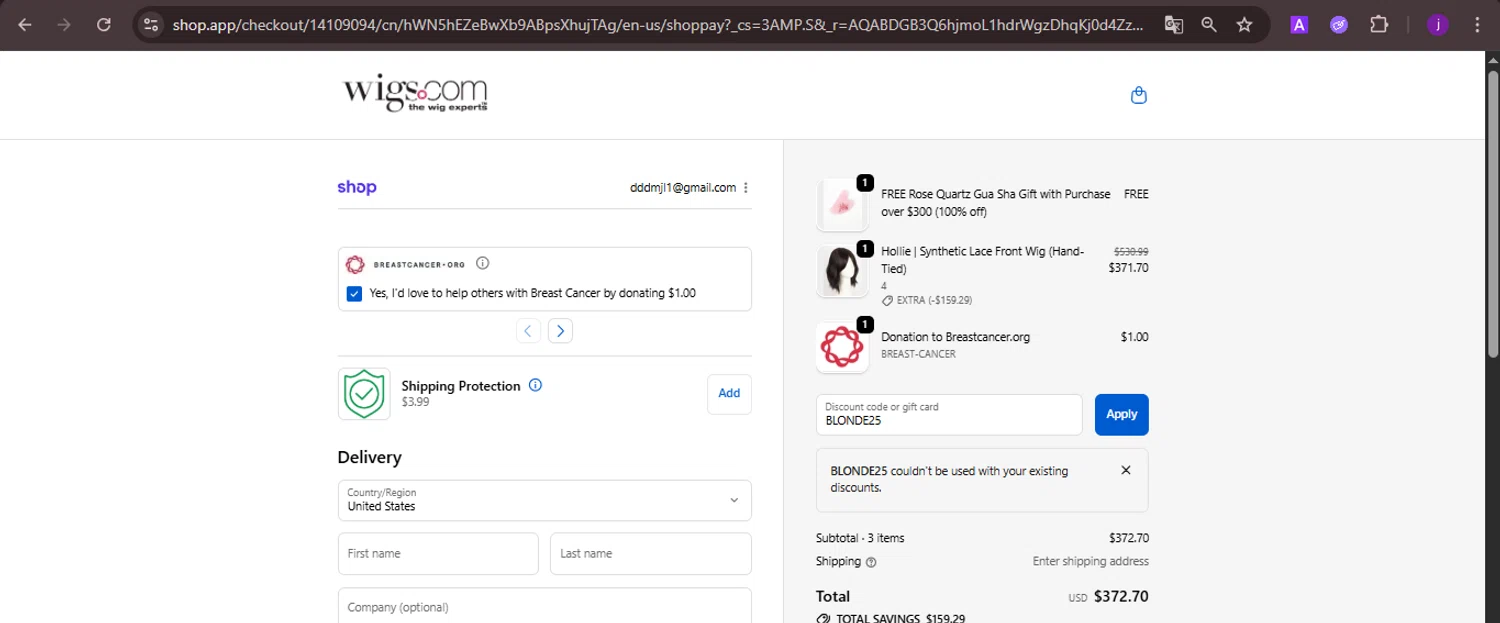1500x623 pixels.
Task: Go back with browser back arrow
Action: click(x=24, y=25)
